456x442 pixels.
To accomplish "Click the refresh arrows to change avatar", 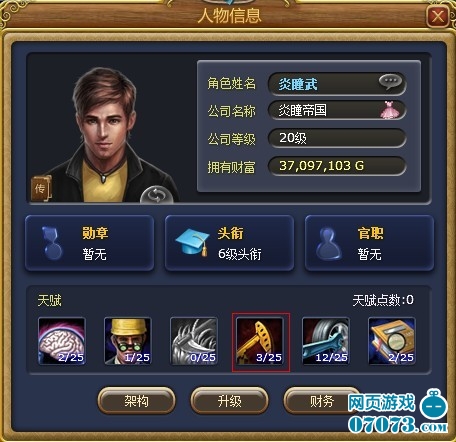I will tap(156, 195).
